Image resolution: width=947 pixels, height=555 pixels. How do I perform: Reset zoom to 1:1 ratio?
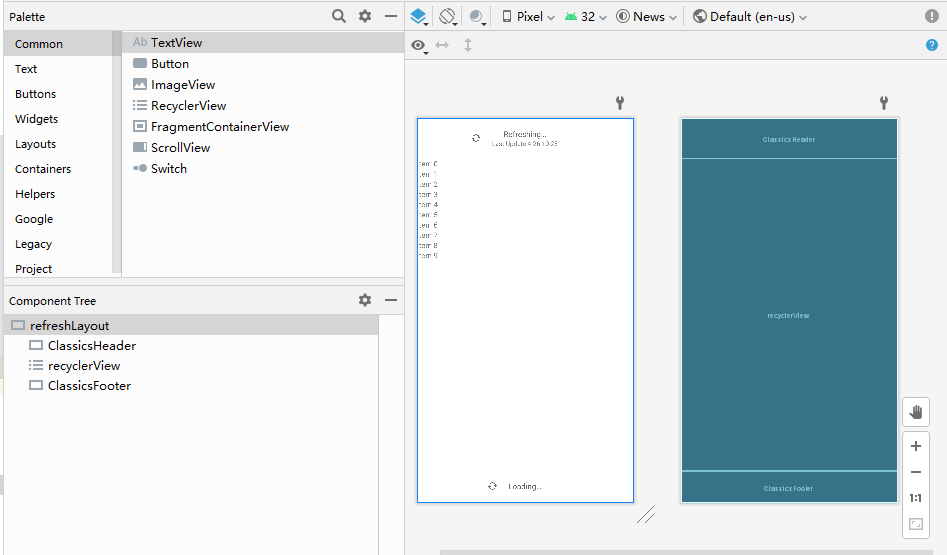click(x=915, y=498)
